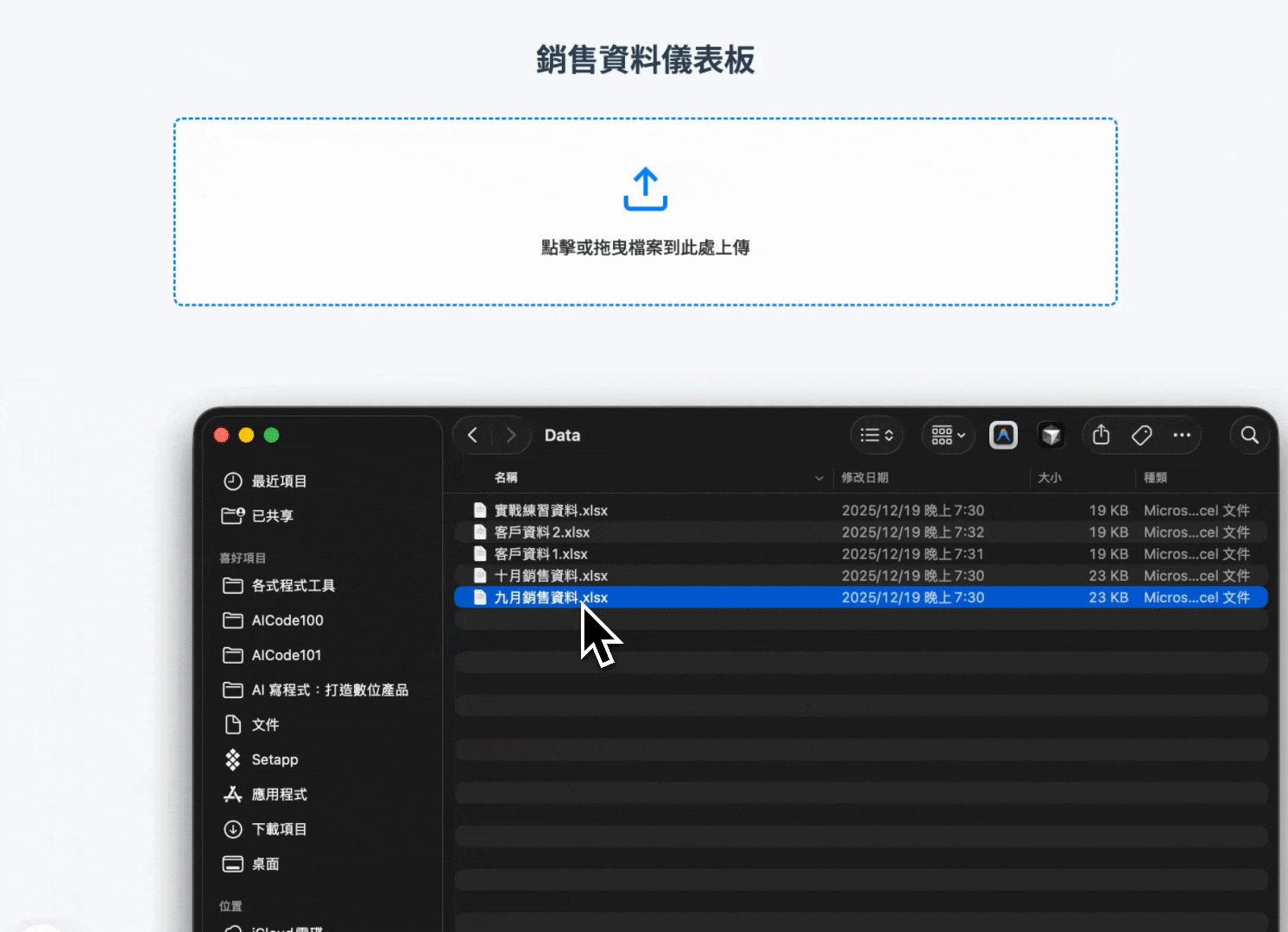Select 十月銷售資料.xlsx in the file list
1288x932 pixels.
pos(551,576)
